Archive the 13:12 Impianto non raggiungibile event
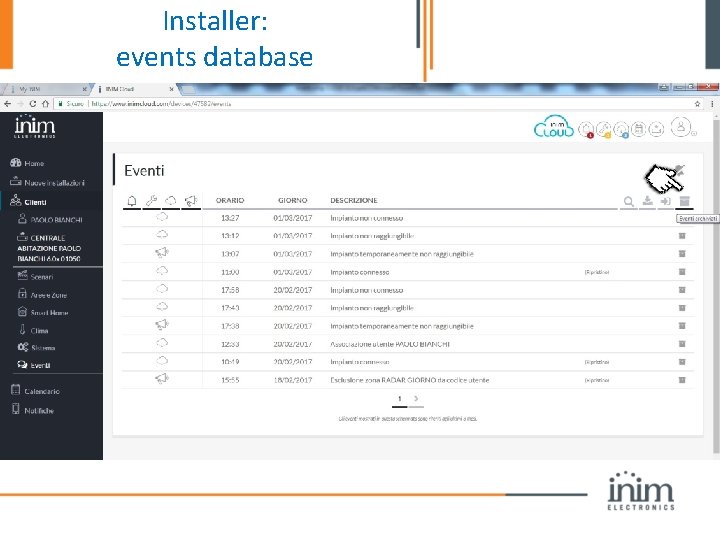720x540 pixels. pos(682,236)
